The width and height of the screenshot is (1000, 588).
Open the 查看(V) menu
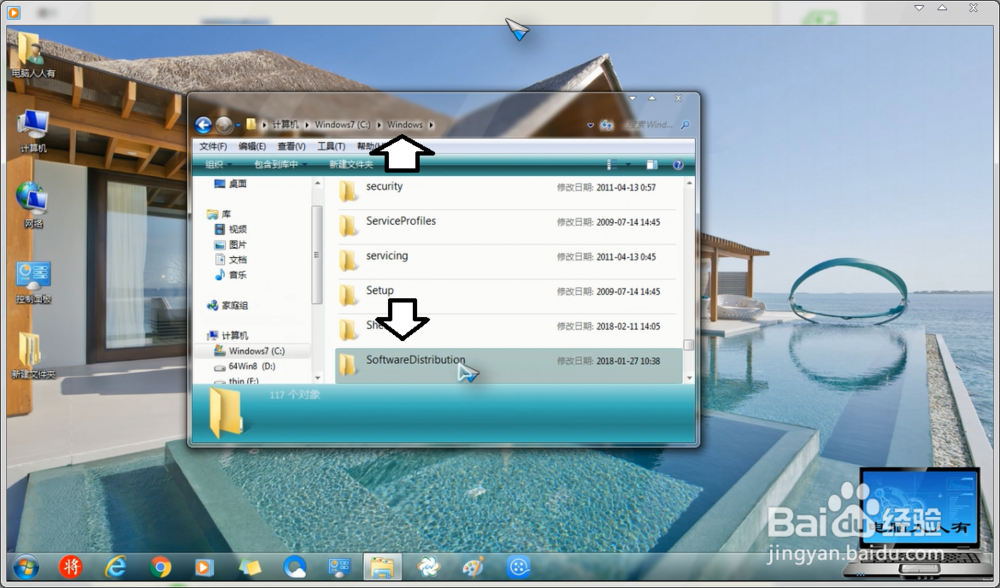291,146
